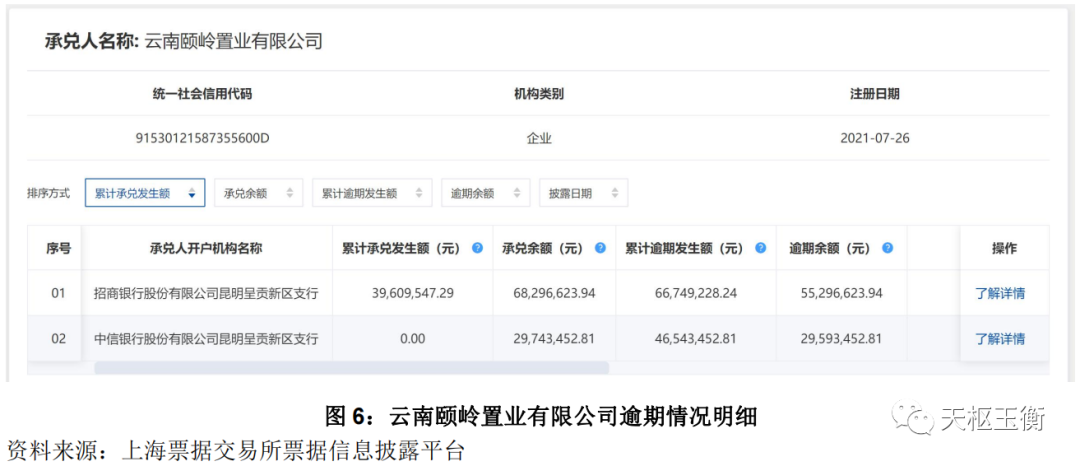This screenshot has width=1080, height=466.
Task: Click question mark icon beside 逾期余额（元）
Action: 887,248
